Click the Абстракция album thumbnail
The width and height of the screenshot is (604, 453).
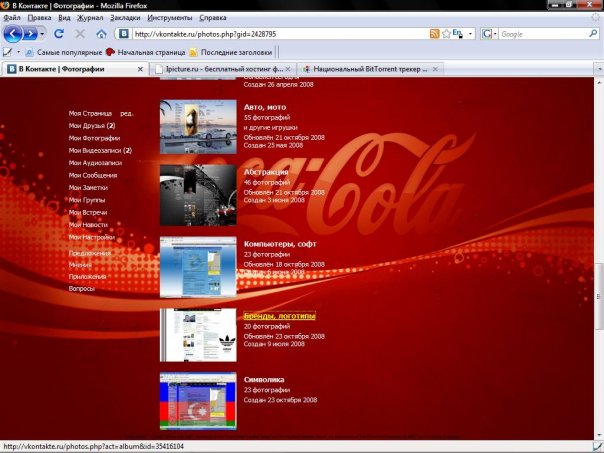click(198, 195)
